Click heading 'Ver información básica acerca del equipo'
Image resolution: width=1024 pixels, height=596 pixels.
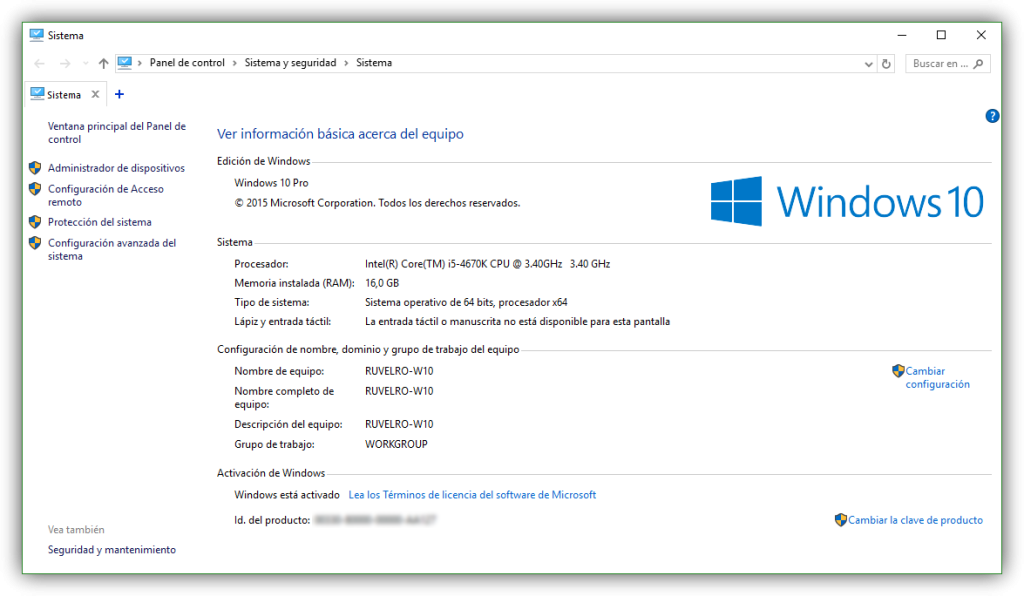[340, 134]
